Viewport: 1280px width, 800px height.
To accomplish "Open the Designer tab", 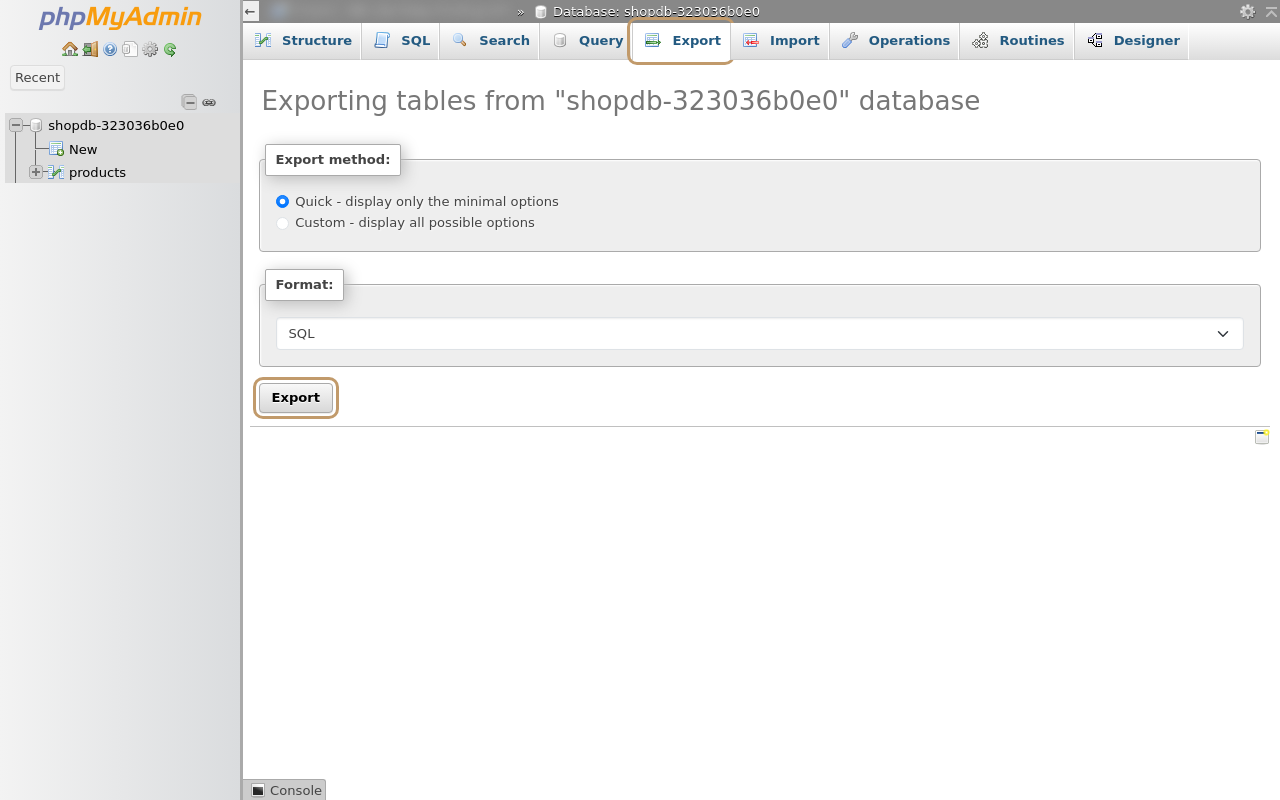I will coord(1133,41).
